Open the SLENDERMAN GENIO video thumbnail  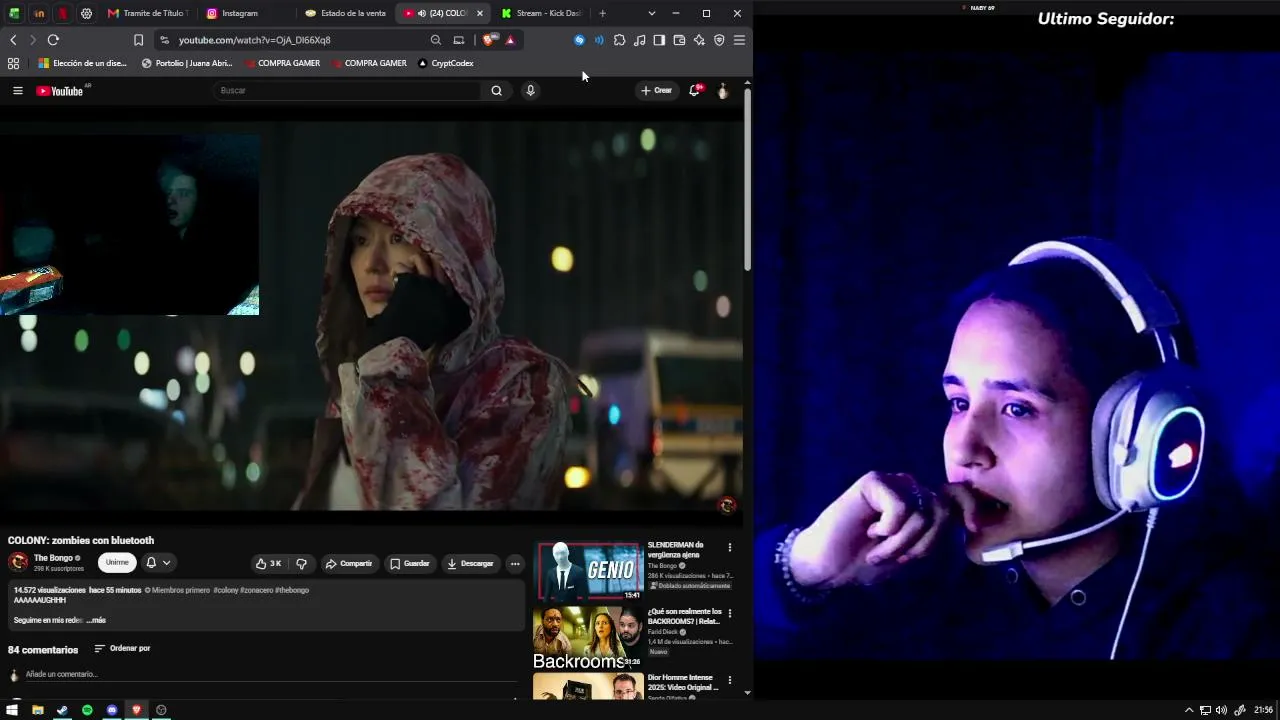coord(588,571)
